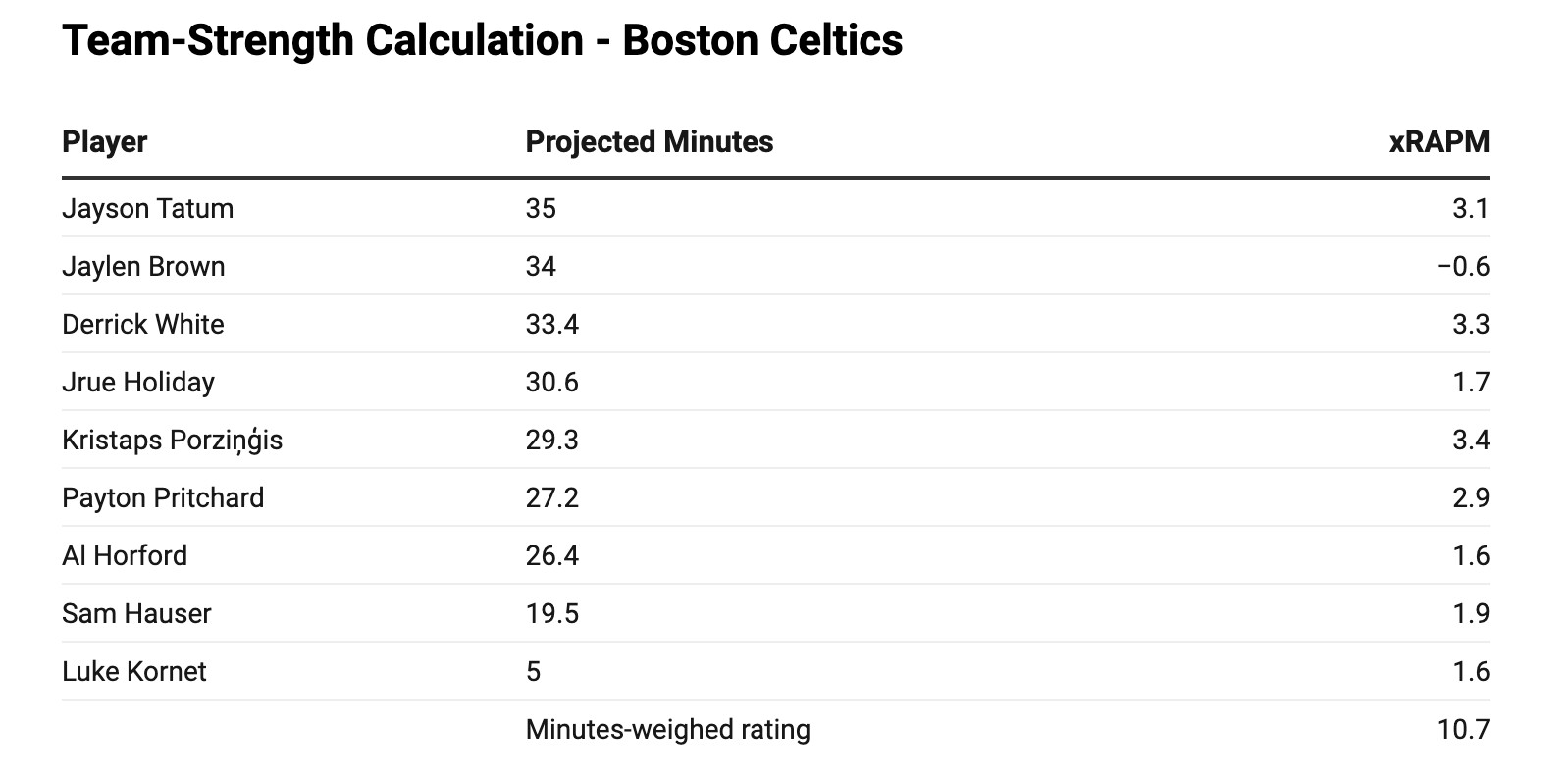The image size is (1568, 779).
Task: Click Sam Hauser's 19.5 projected minutes
Action: (551, 614)
